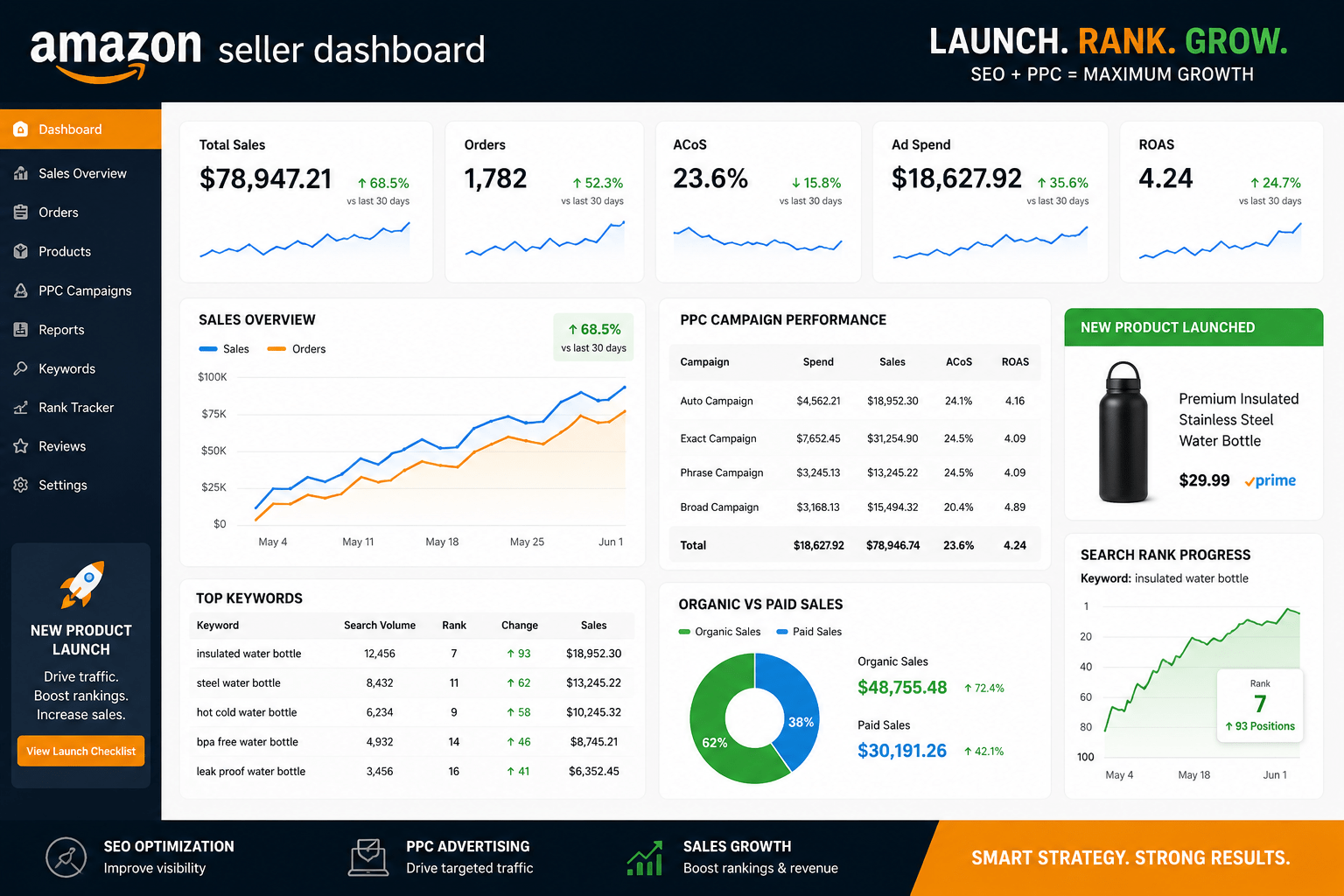
Task: Click the Dashboard home icon in sidebar
Action: pyautogui.click(x=21, y=129)
